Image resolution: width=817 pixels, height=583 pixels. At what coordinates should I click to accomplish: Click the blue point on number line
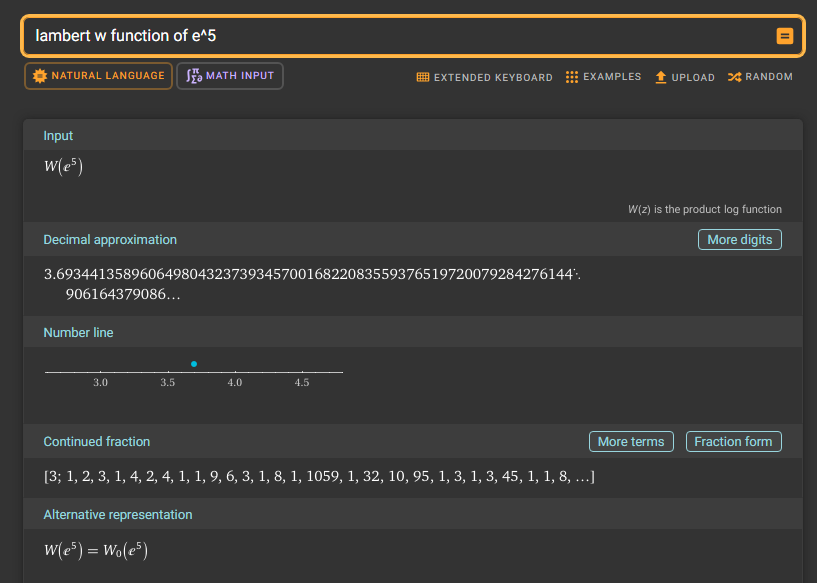click(x=194, y=363)
